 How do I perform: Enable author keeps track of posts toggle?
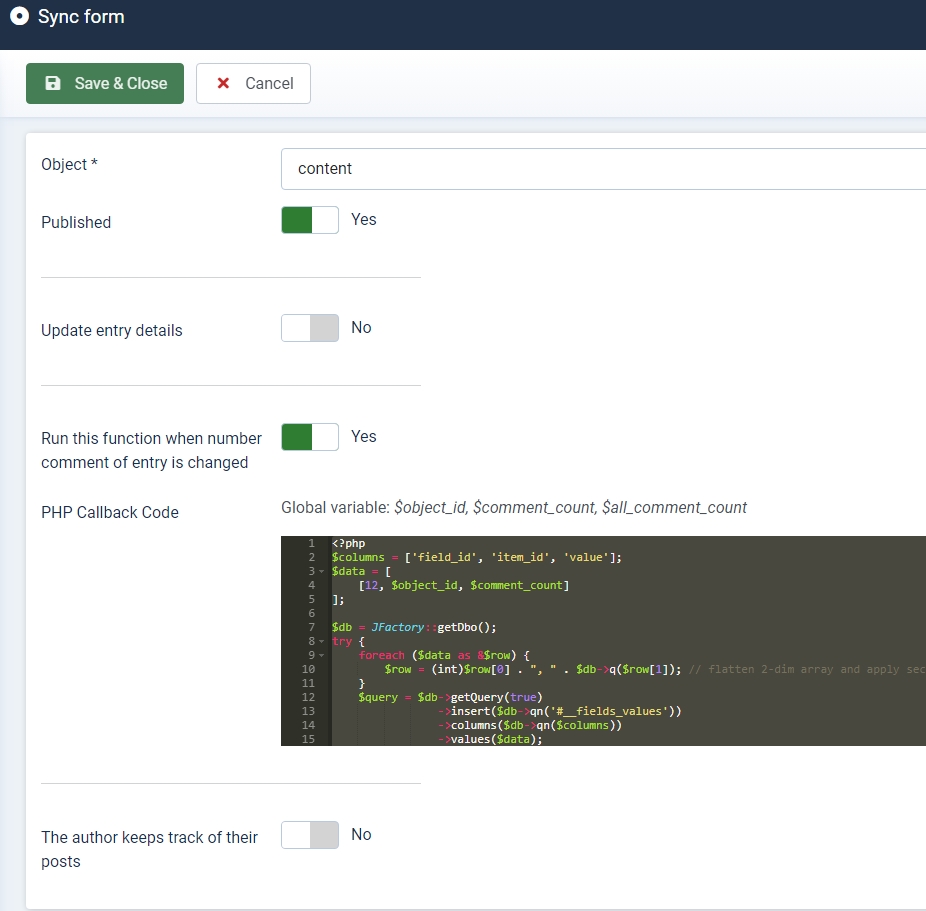(x=310, y=835)
